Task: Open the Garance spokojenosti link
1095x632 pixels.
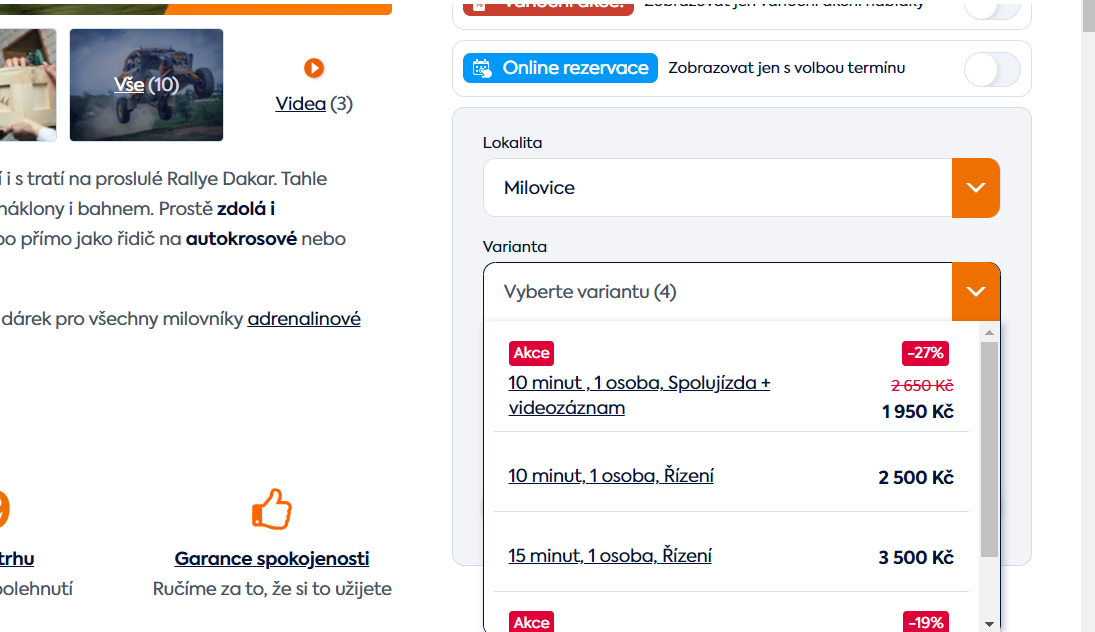Action: (x=272, y=559)
